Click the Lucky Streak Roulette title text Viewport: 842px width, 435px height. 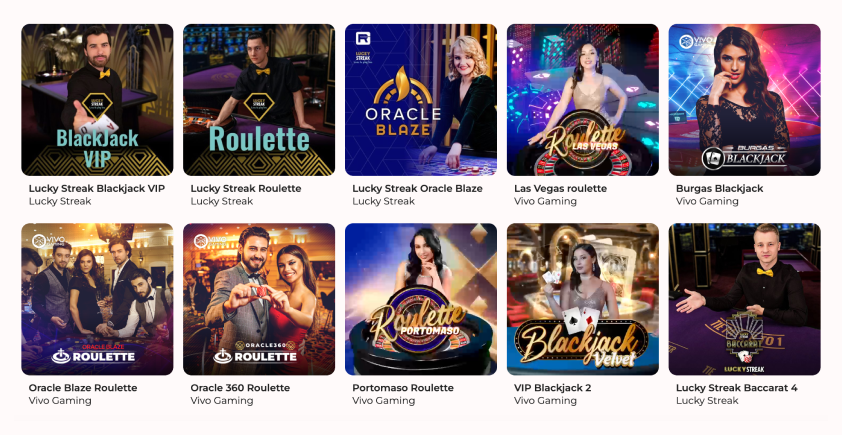tap(246, 188)
